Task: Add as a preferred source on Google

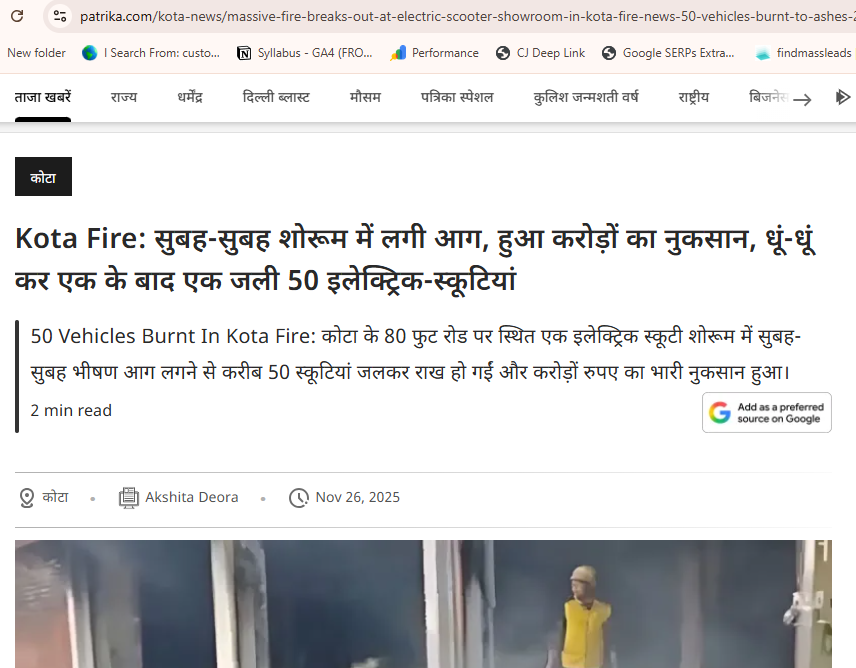Action: [x=767, y=413]
